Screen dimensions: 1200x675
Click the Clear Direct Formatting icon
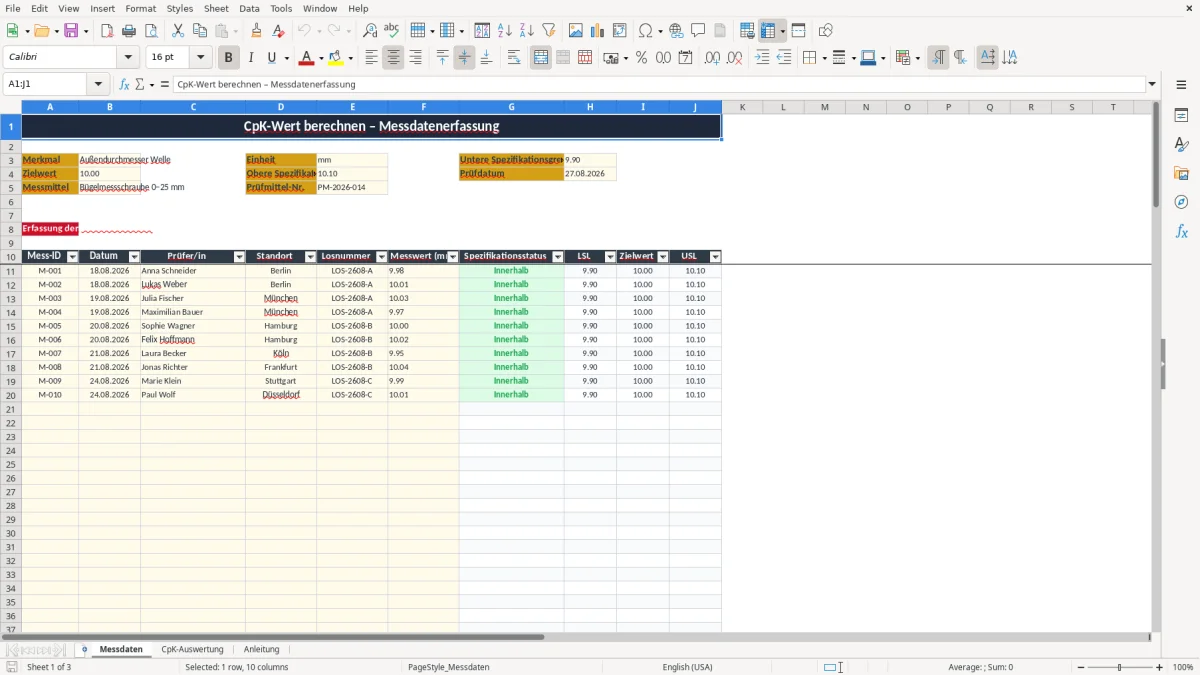pos(278,31)
